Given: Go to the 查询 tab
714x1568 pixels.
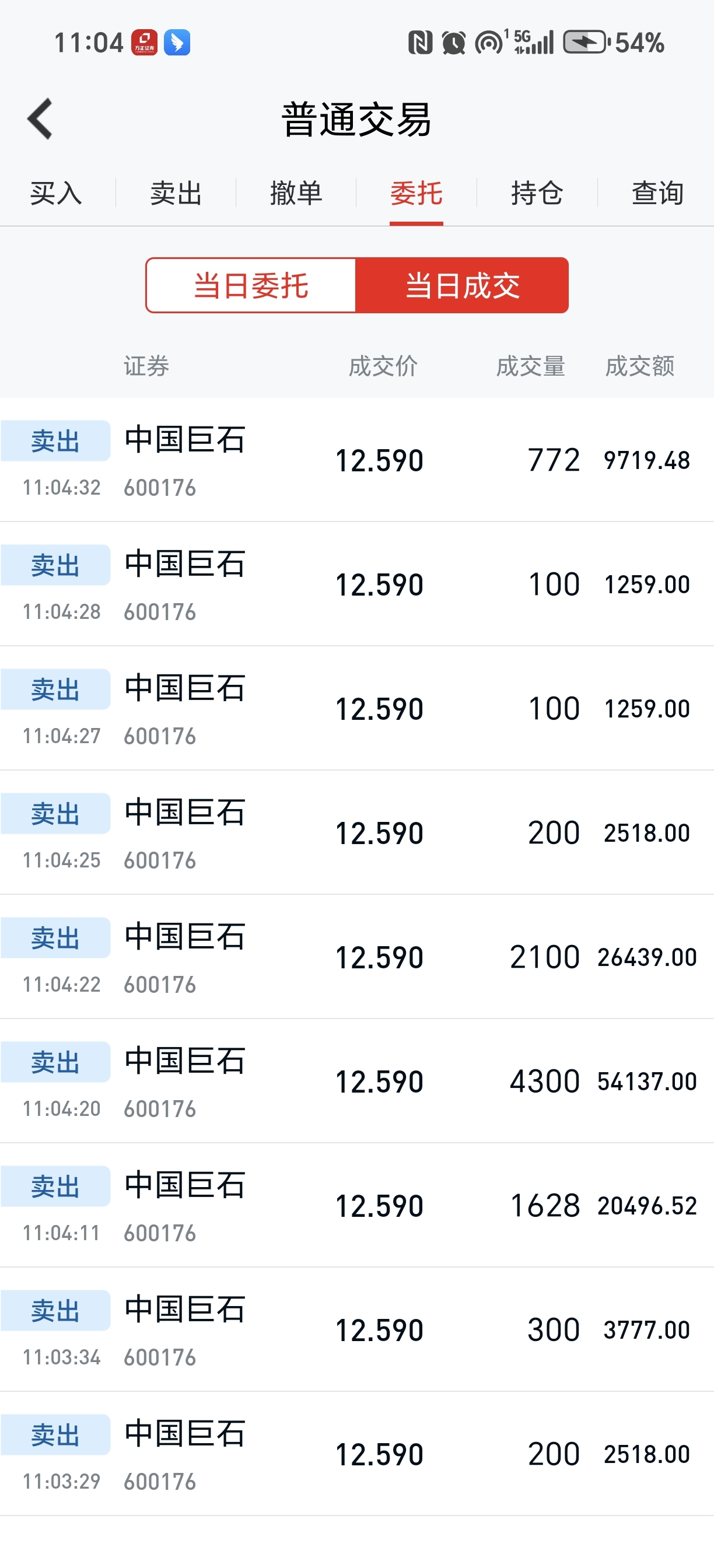Looking at the screenshot, I should pos(657,194).
